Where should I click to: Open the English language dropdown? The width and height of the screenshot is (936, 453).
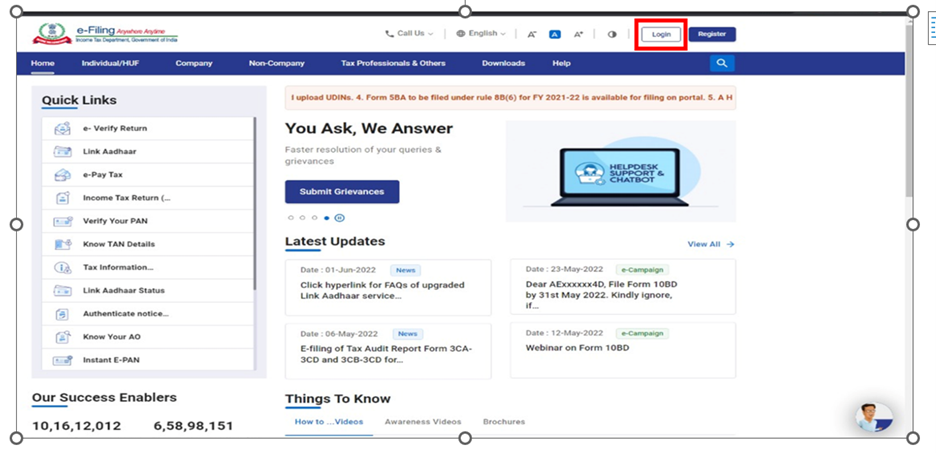481,34
